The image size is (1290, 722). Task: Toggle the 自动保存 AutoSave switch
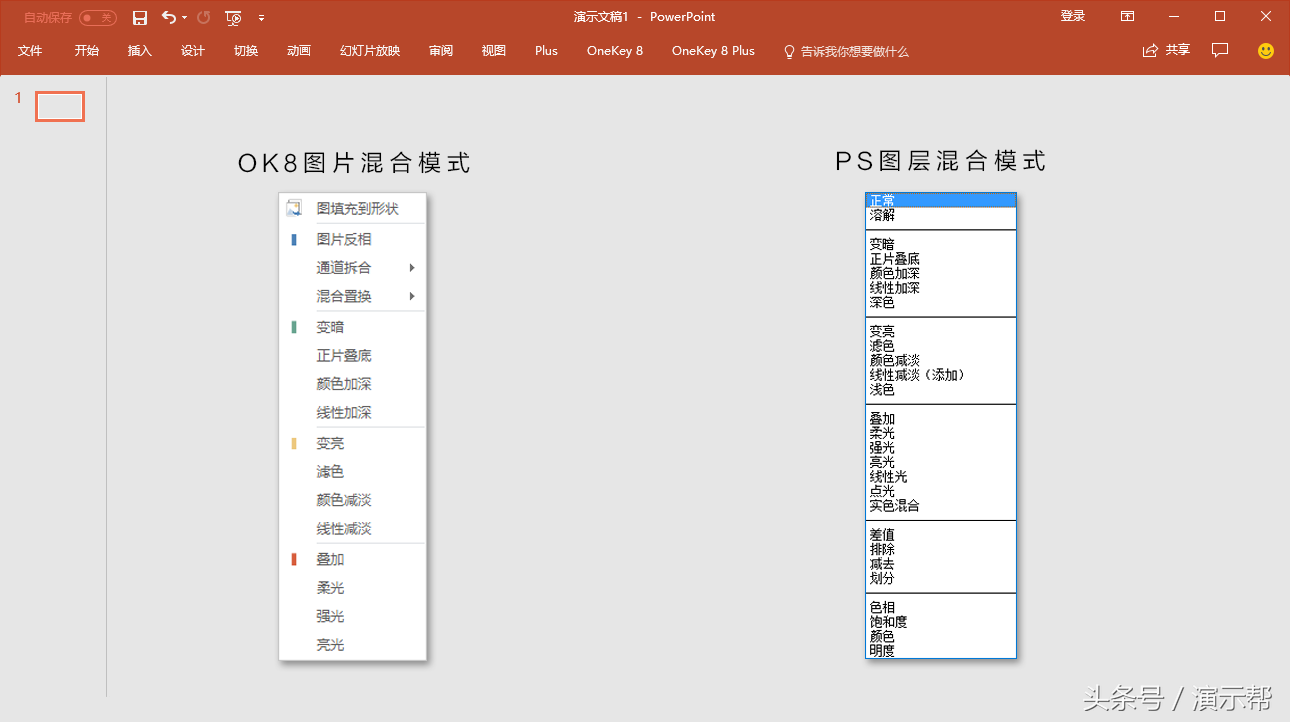[98, 18]
